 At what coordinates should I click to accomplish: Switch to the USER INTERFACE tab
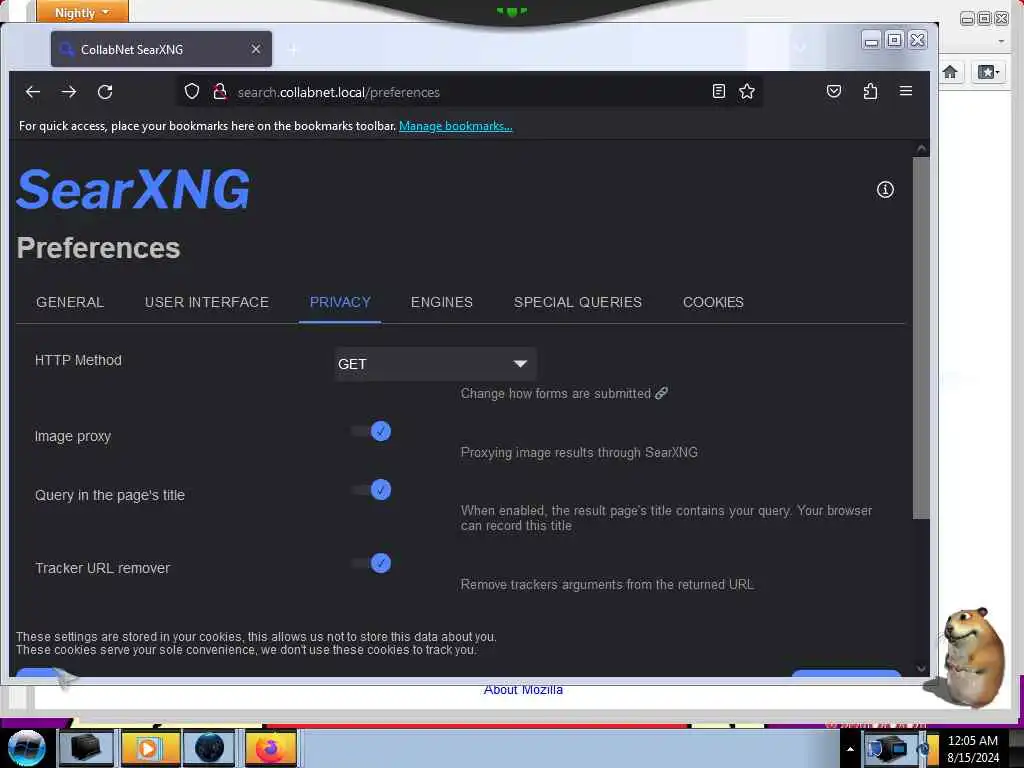point(206,302)
